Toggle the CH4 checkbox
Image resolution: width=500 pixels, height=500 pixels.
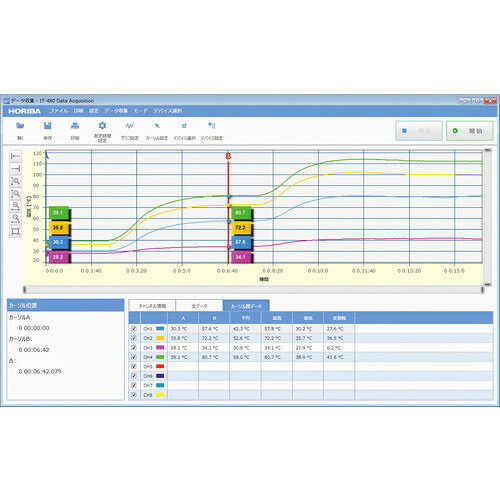click(134, 357)
